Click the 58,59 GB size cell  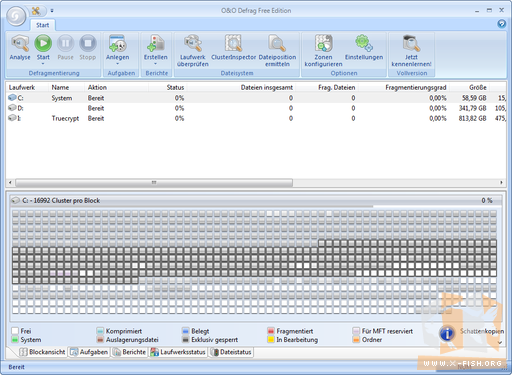pyautogui.click(x=474, y=98)
